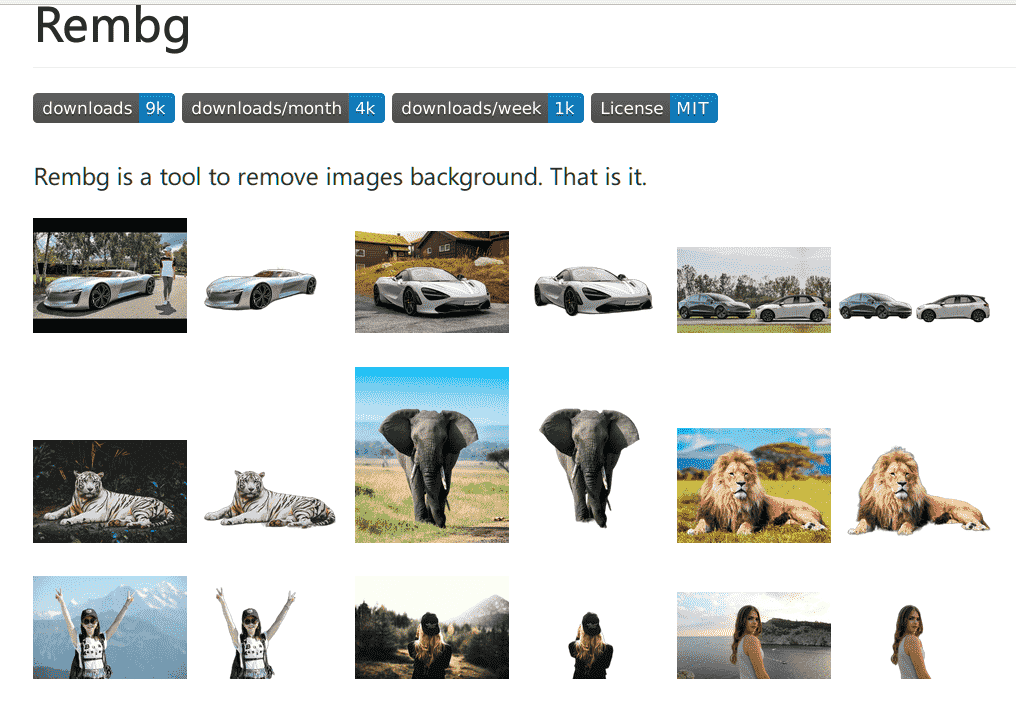Open the silver concept car cutout image
Screen dimensions: 1016x702
[260, 288]
